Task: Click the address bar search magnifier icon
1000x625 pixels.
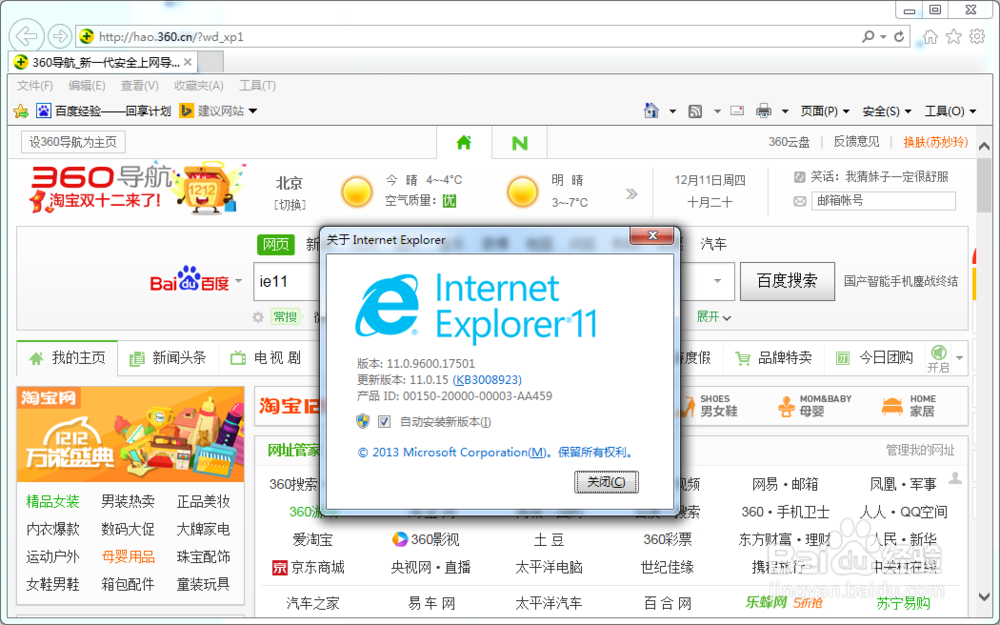Action: pos(868,36)
